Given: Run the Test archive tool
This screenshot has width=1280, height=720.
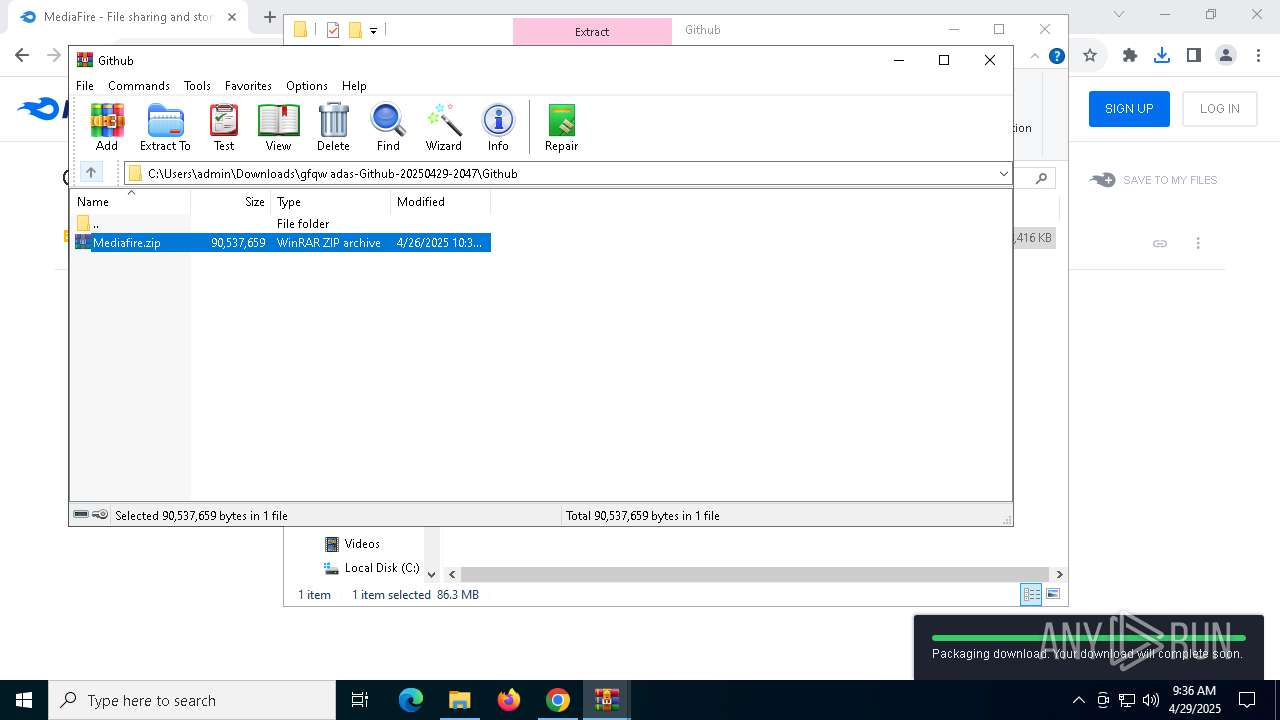Looking at the screenshot, I should (224, 127).
